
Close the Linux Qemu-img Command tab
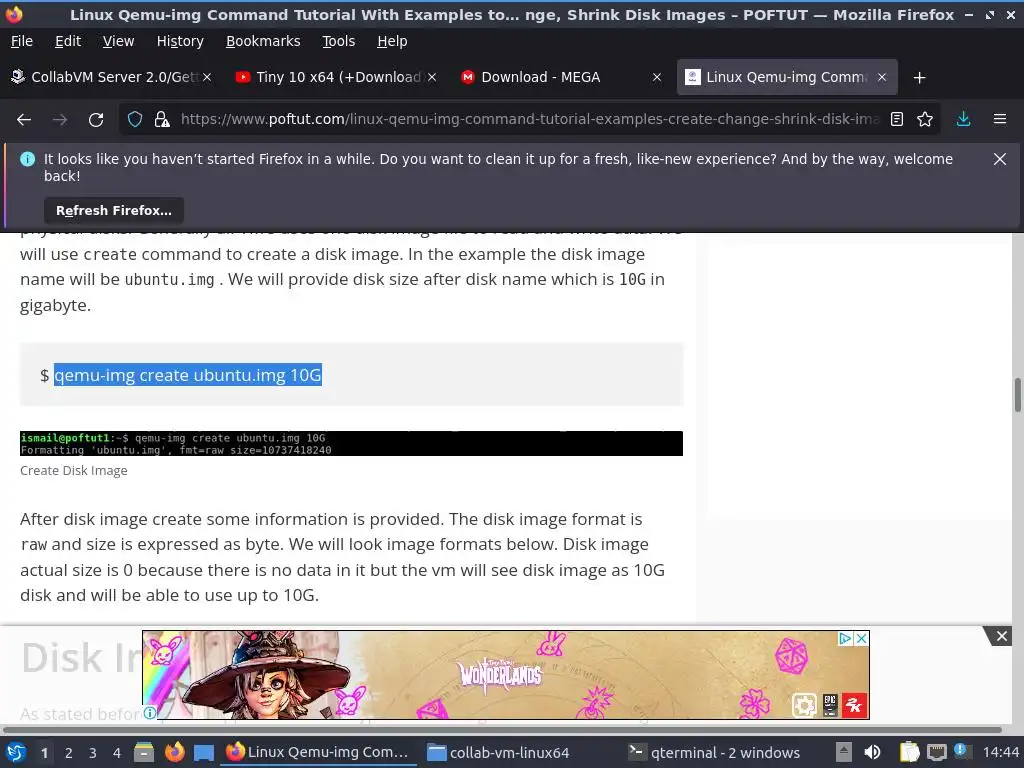882,77
